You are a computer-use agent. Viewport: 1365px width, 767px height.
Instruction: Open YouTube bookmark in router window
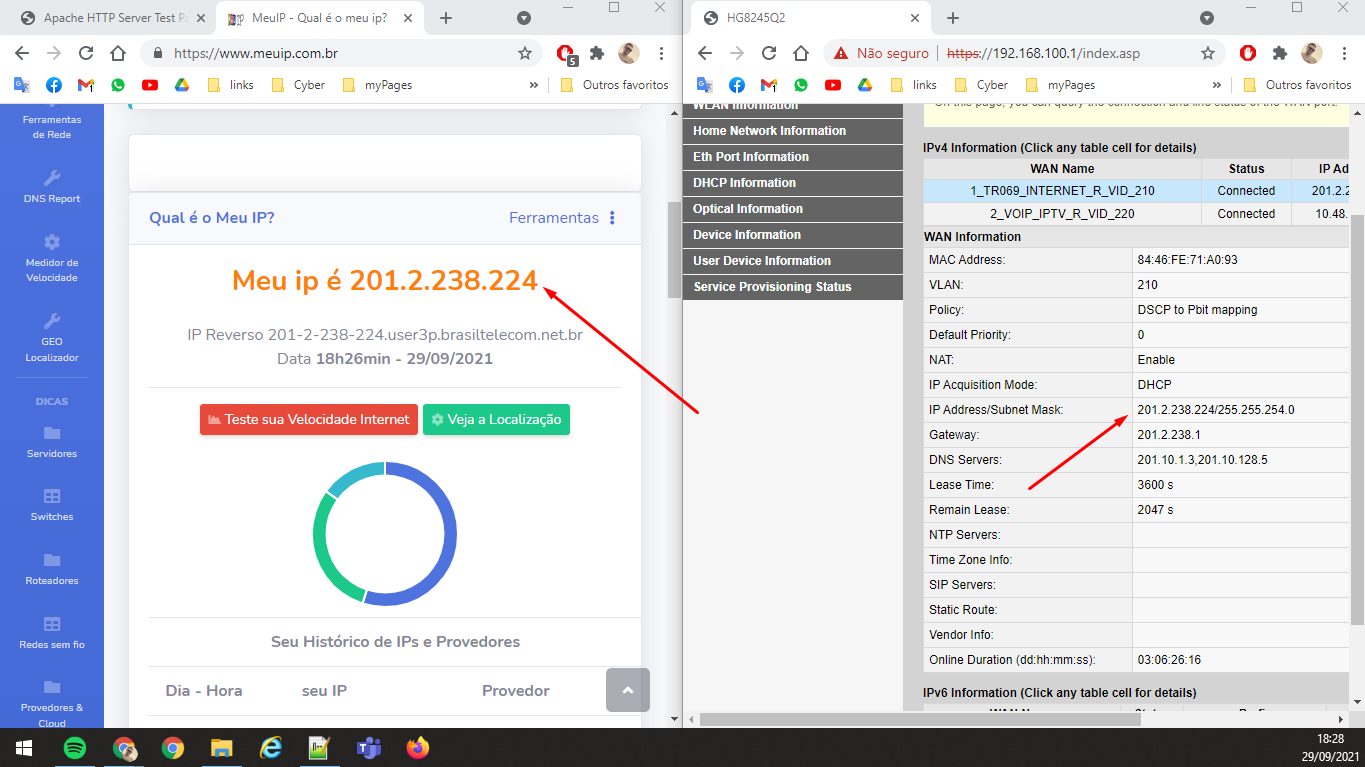833,85
